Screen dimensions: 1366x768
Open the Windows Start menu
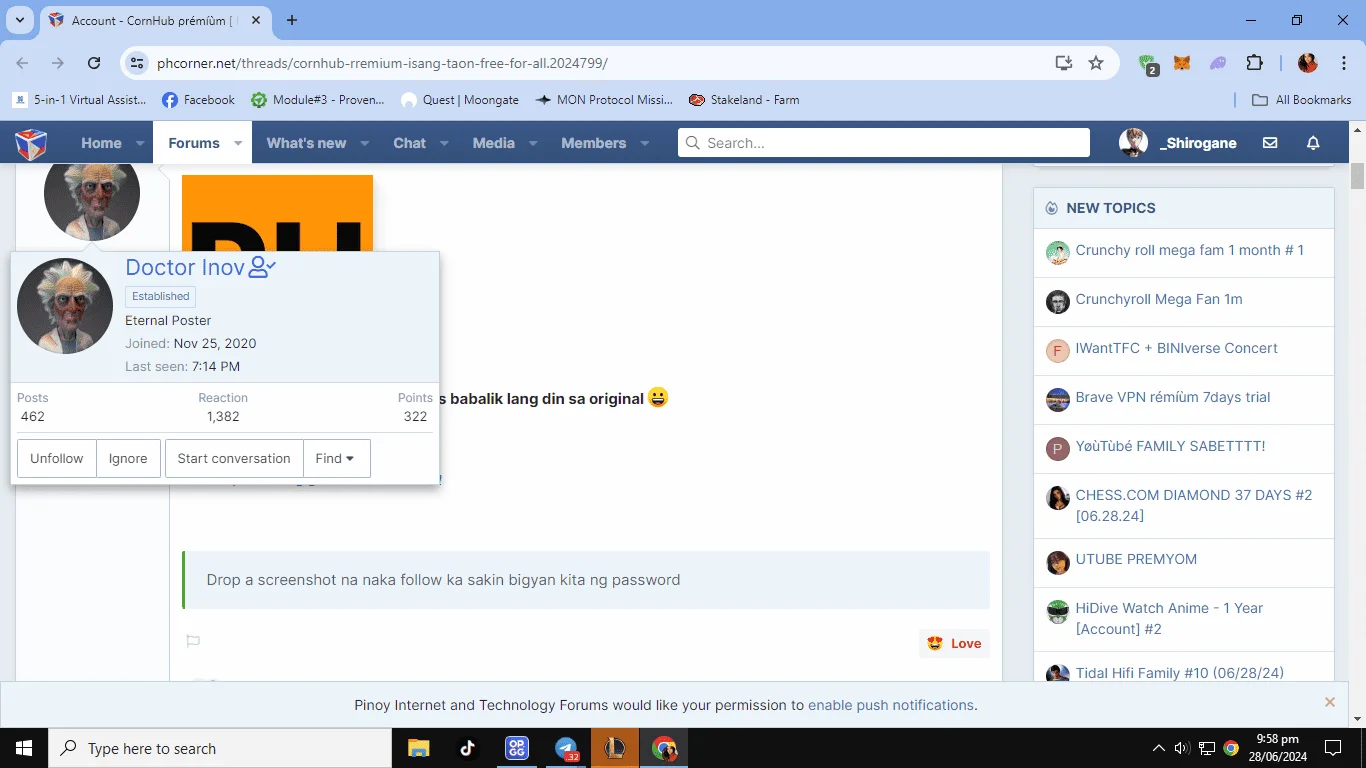point(23,748)
